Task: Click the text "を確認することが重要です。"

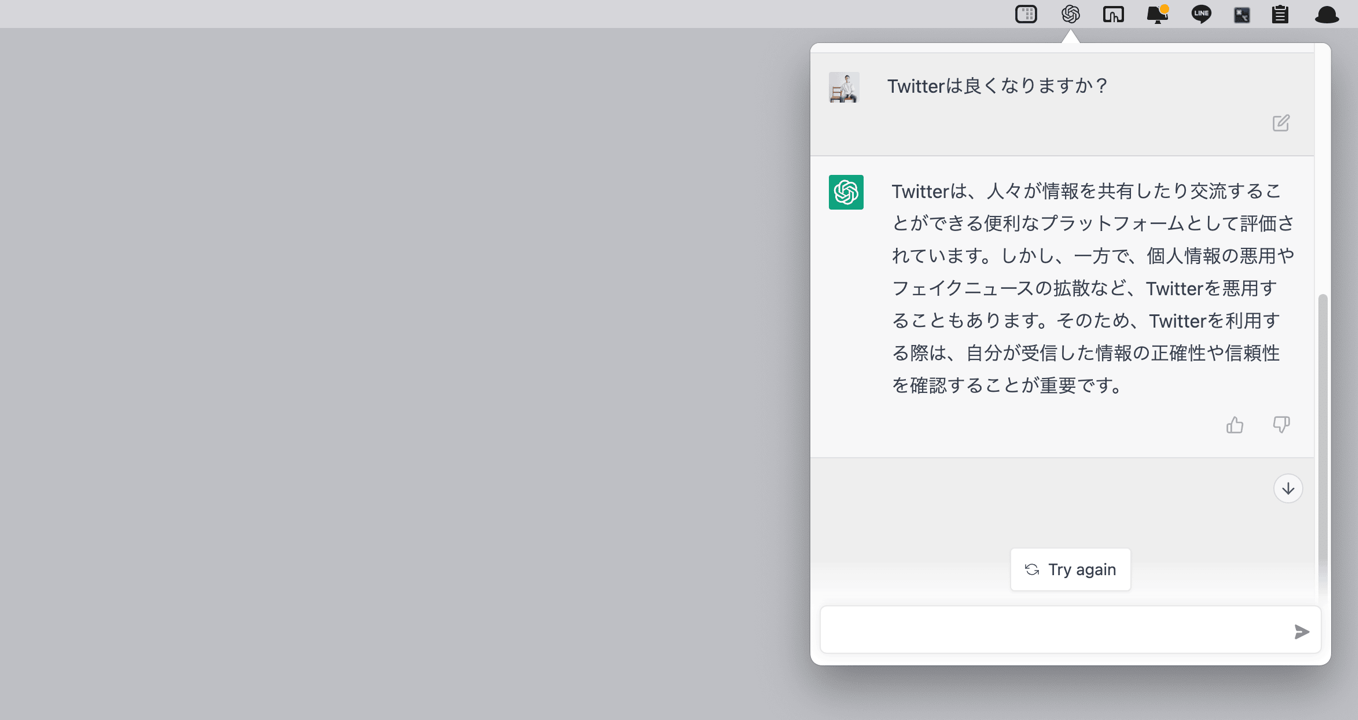Action: 1009,385
